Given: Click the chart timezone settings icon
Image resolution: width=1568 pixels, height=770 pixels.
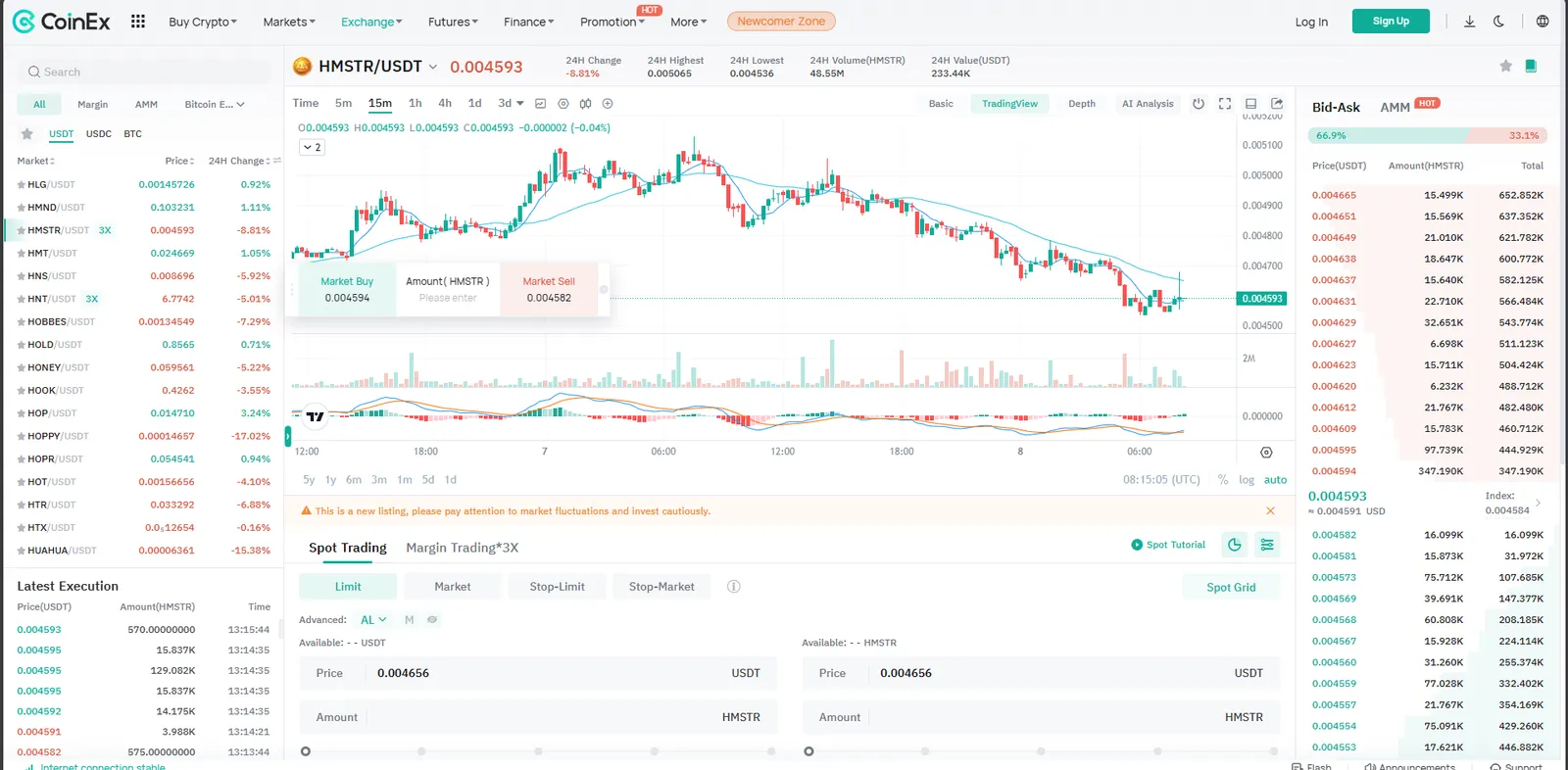Looking at the screenshot, I should [x=1266, y=453].
